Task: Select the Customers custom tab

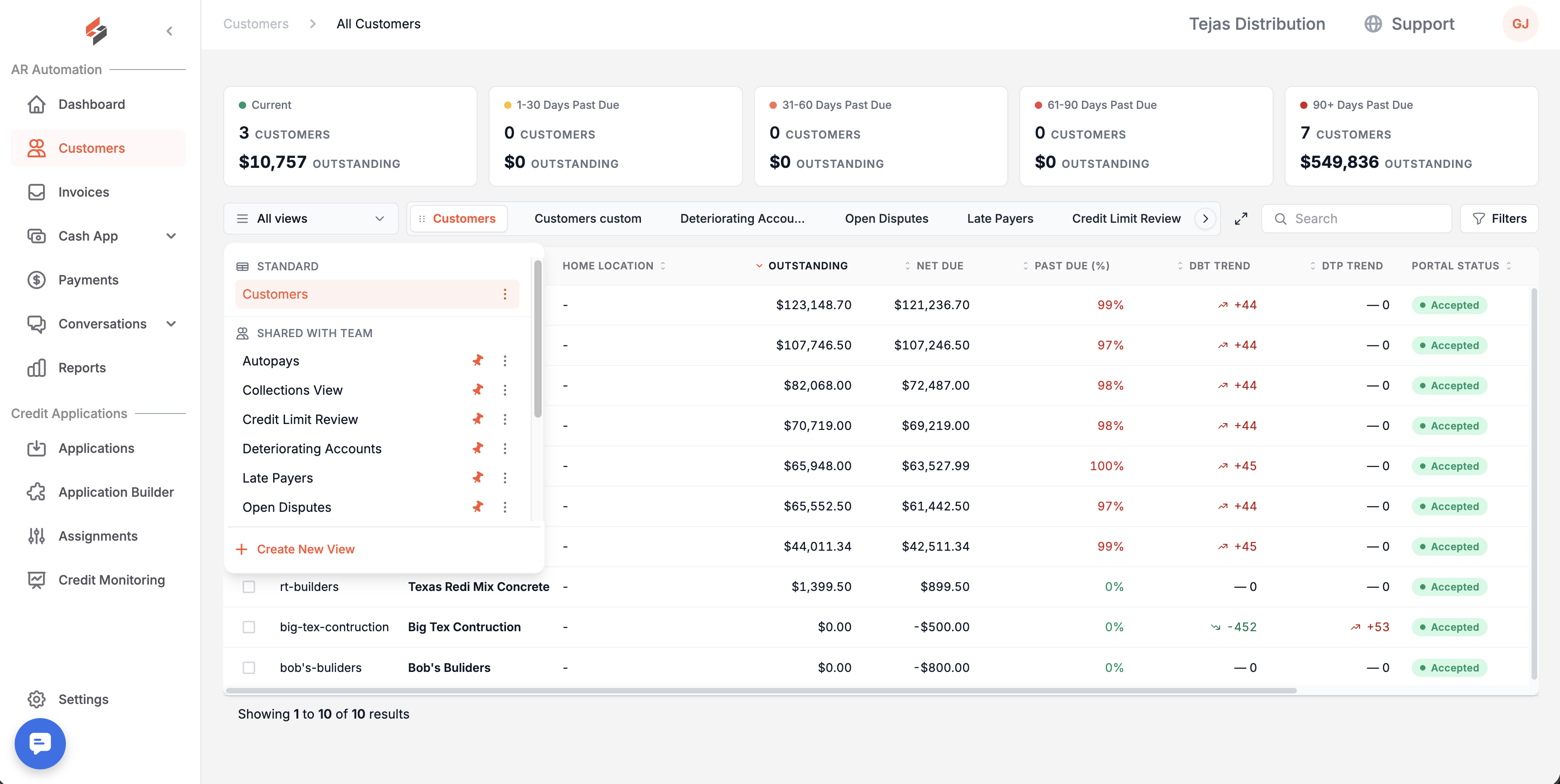Action: pos(587,219)
